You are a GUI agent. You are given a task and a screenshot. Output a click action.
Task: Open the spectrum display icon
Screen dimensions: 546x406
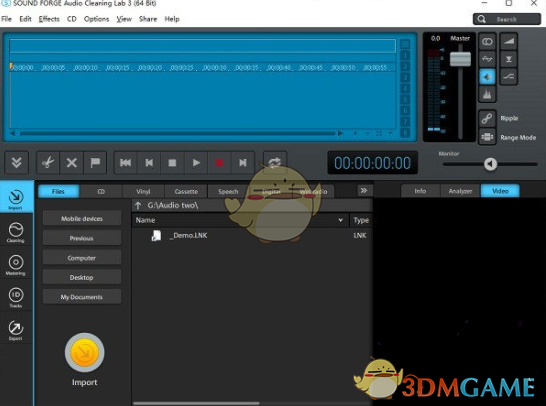487,94
